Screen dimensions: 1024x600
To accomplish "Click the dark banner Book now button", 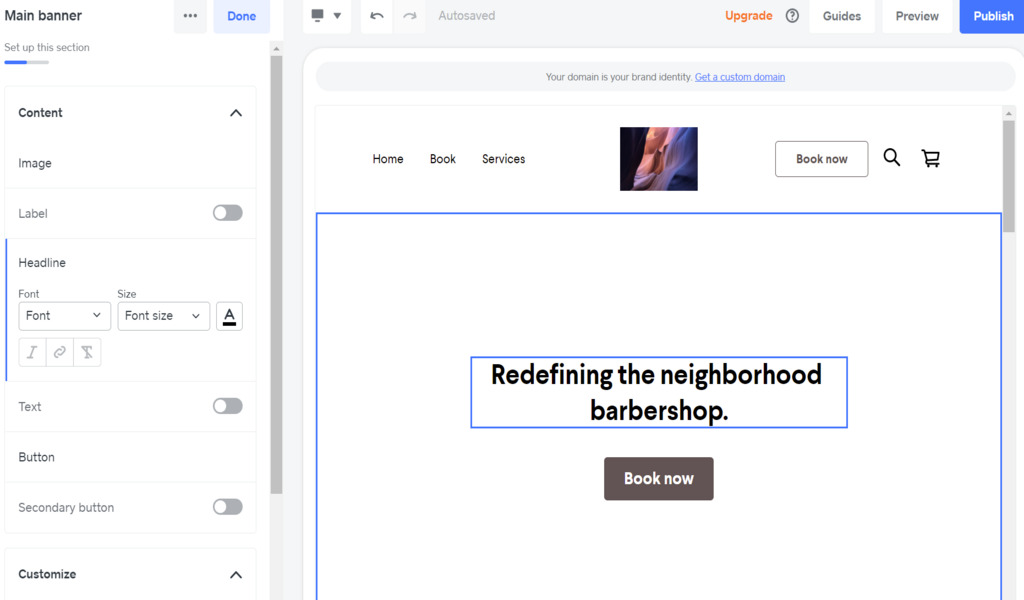I will (x=658, y=479).
